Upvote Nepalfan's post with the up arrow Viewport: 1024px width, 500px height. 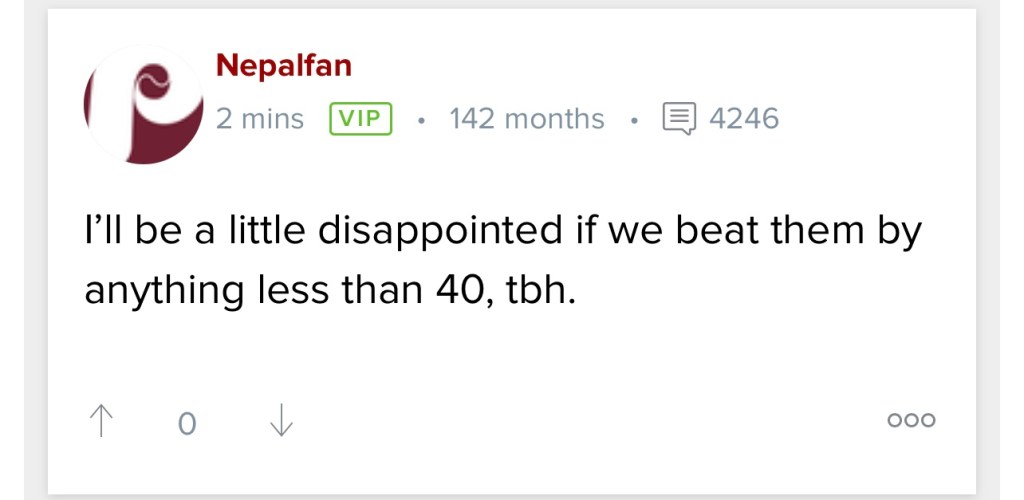coord(100,421)
